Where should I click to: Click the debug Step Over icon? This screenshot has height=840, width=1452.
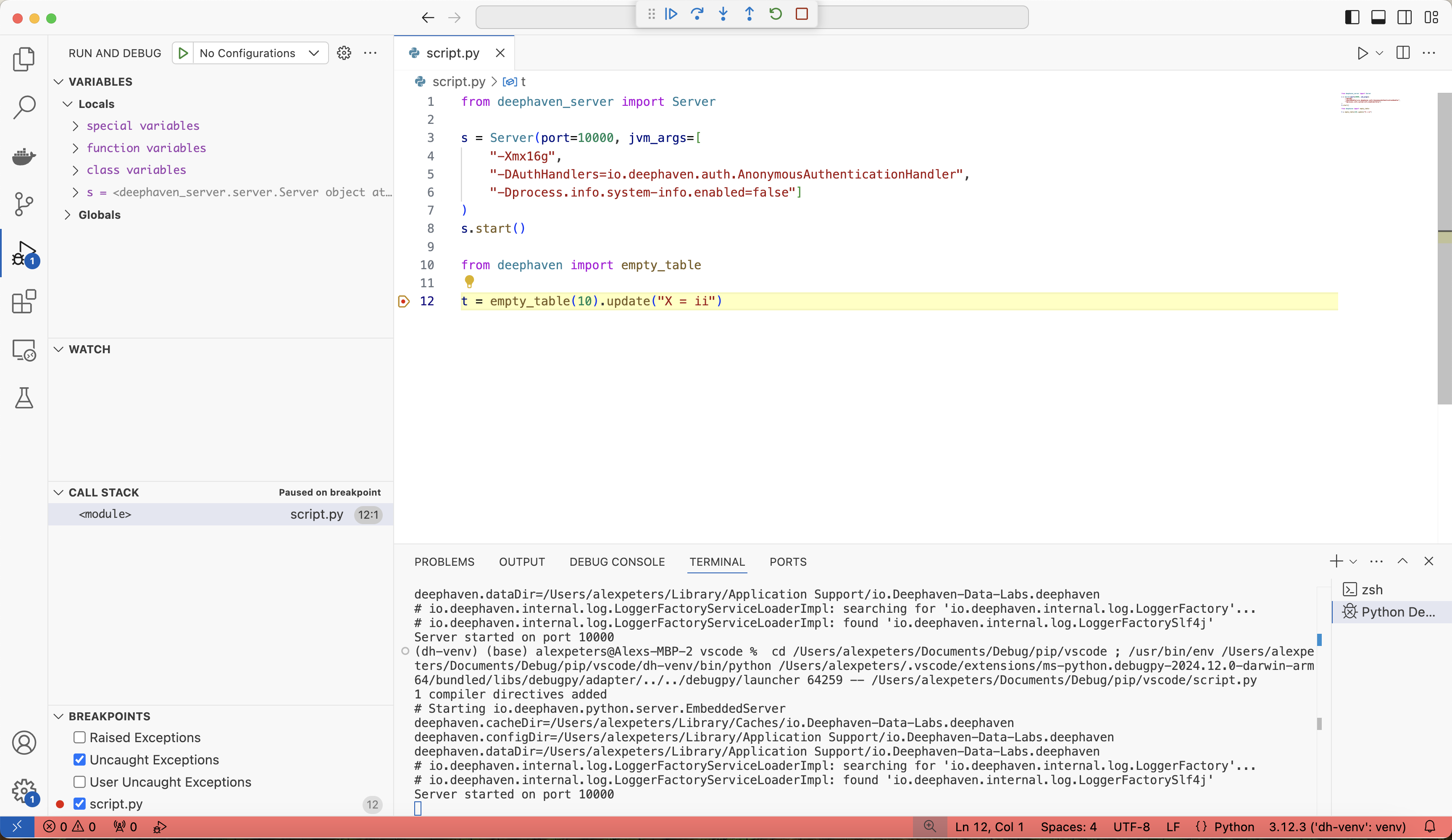point(697,14)
